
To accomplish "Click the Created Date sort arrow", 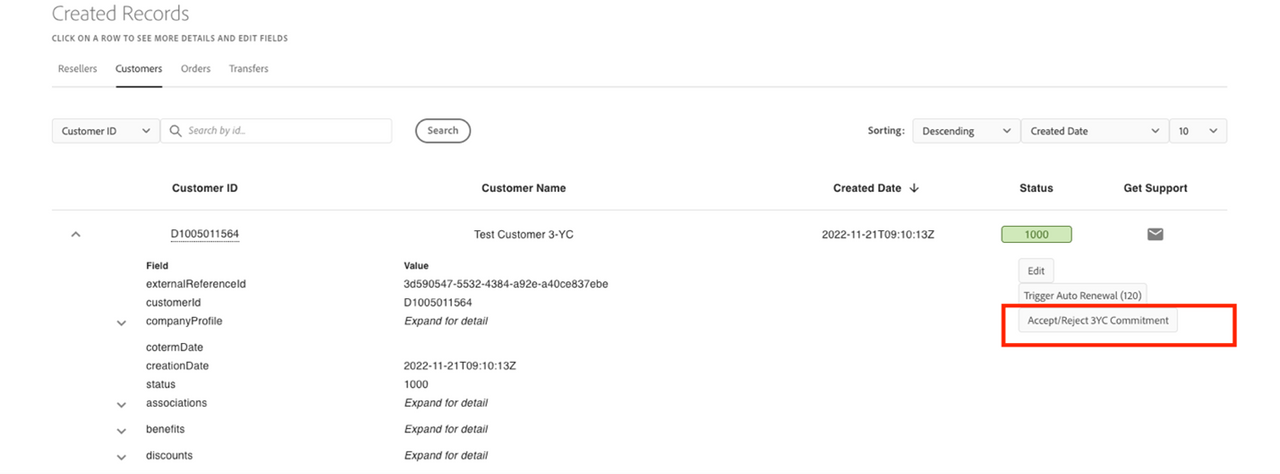I will [x=914, y=188].
